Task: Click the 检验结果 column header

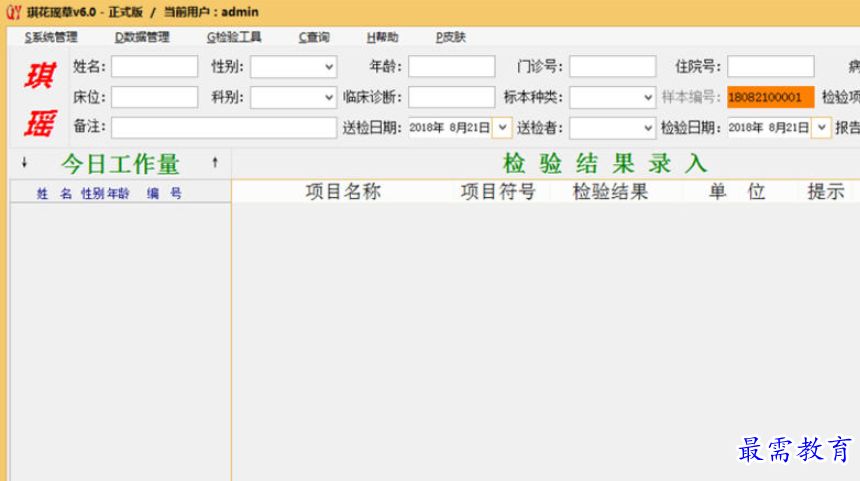Action: [610, 192]
